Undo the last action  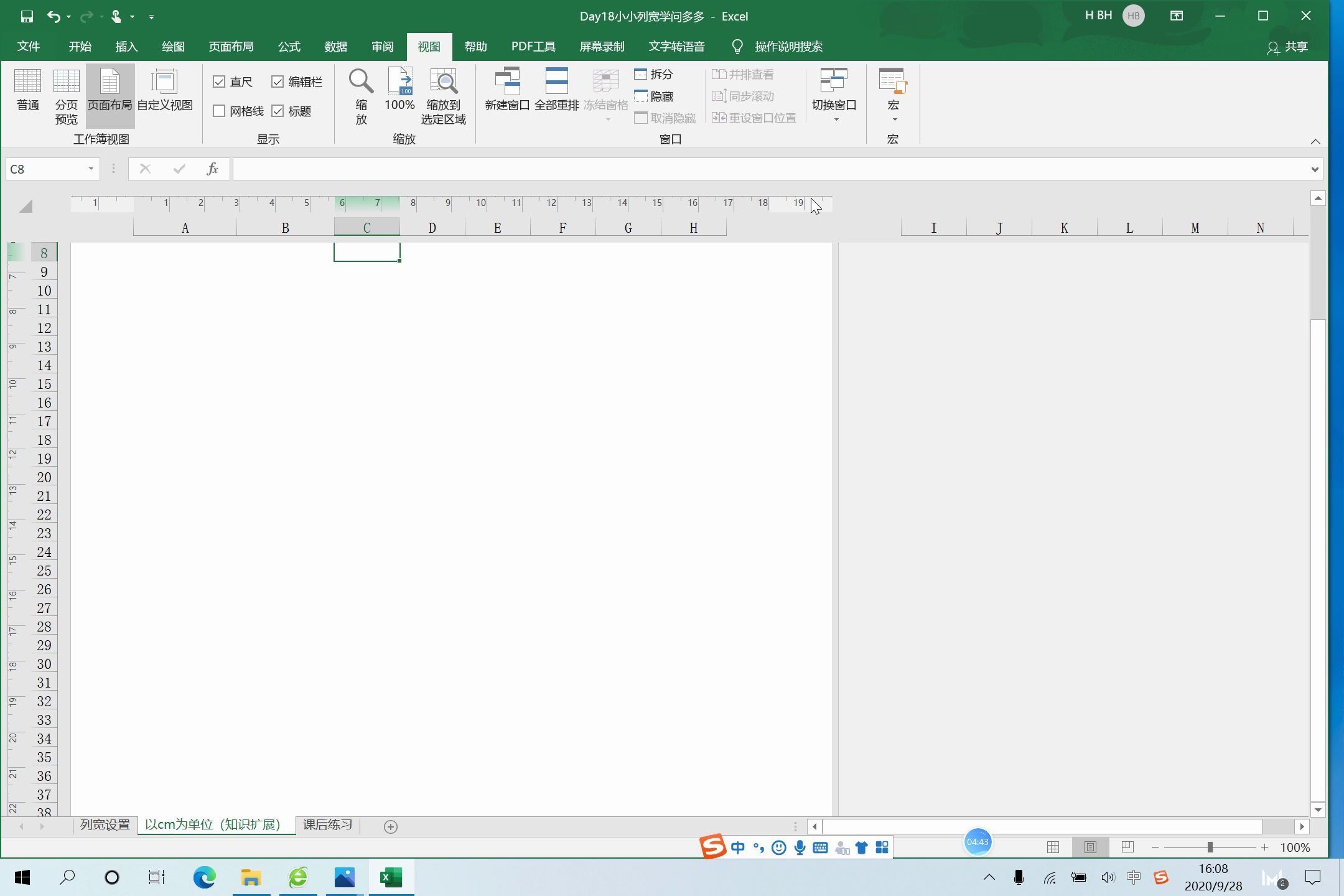(54, 16)
